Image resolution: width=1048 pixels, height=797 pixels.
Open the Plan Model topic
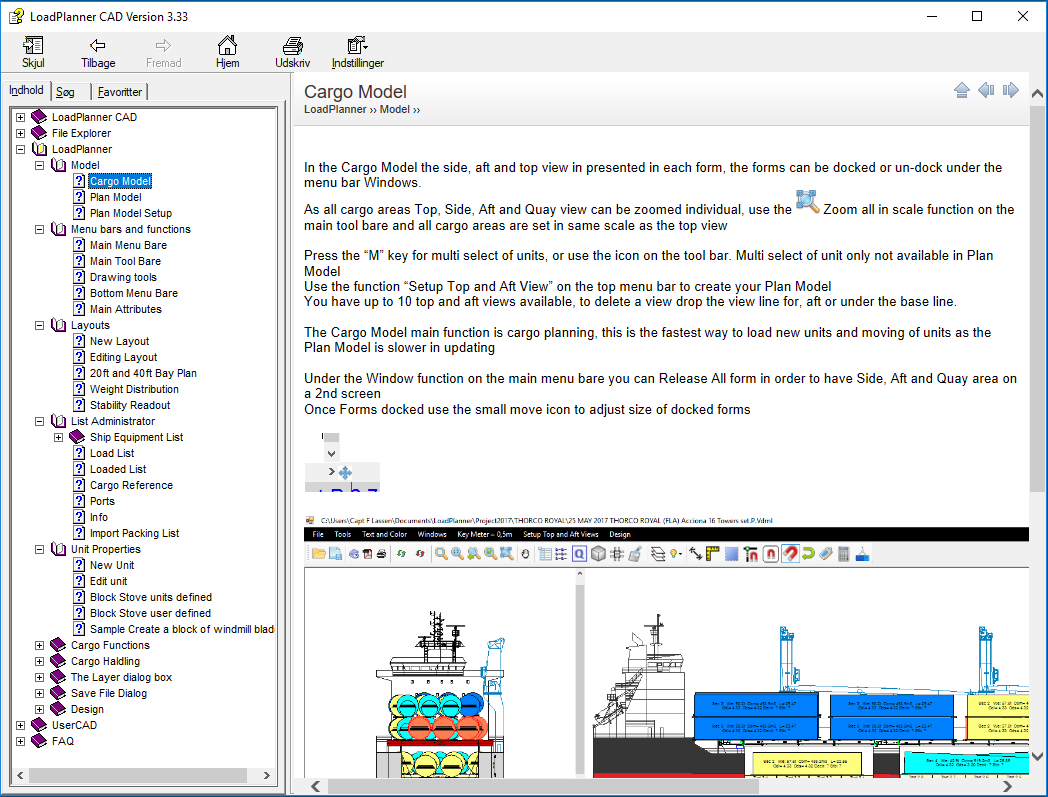point(116,197)
